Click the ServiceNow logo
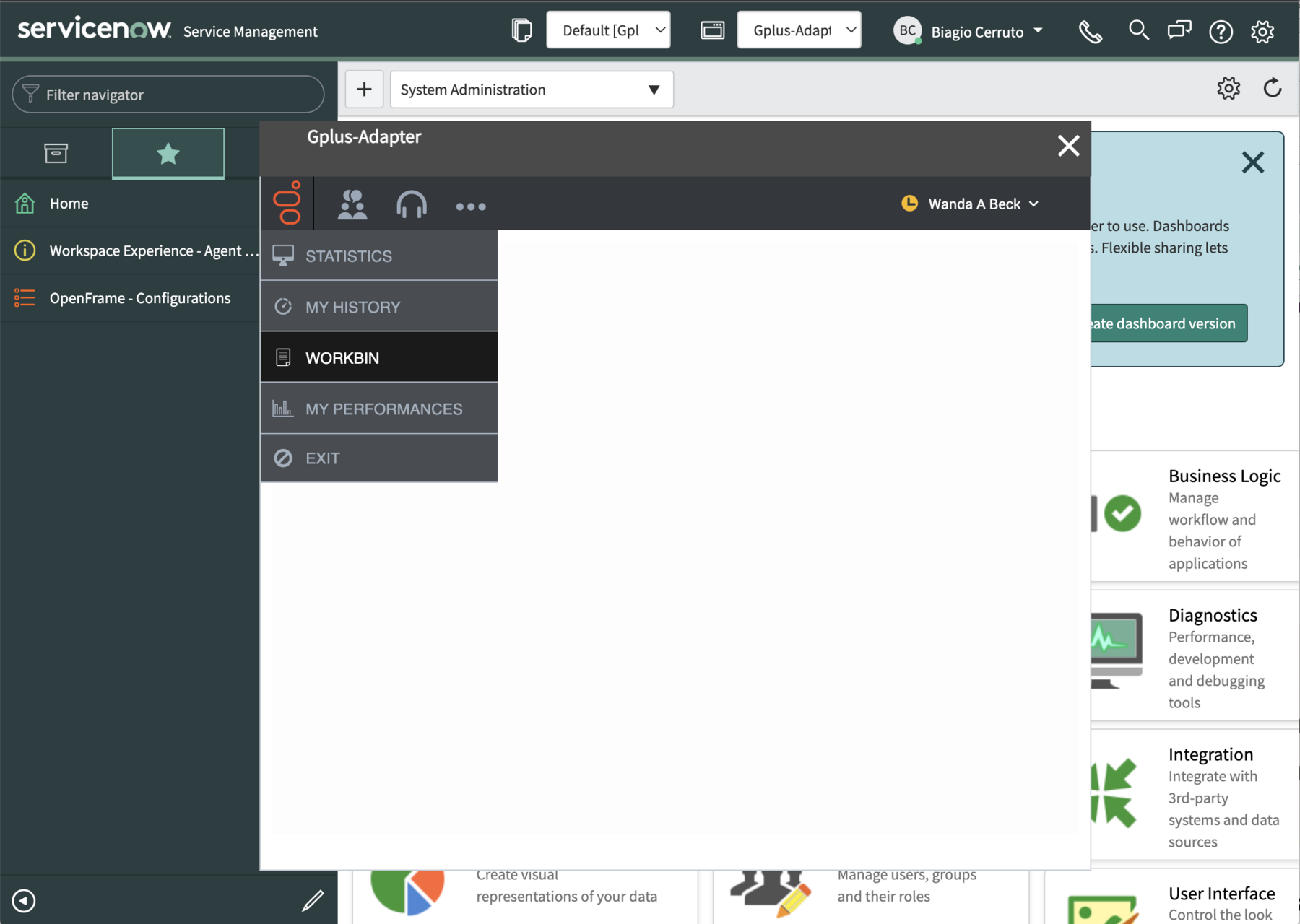This screenshot has height=924, width=1300. tap(95, 29)
